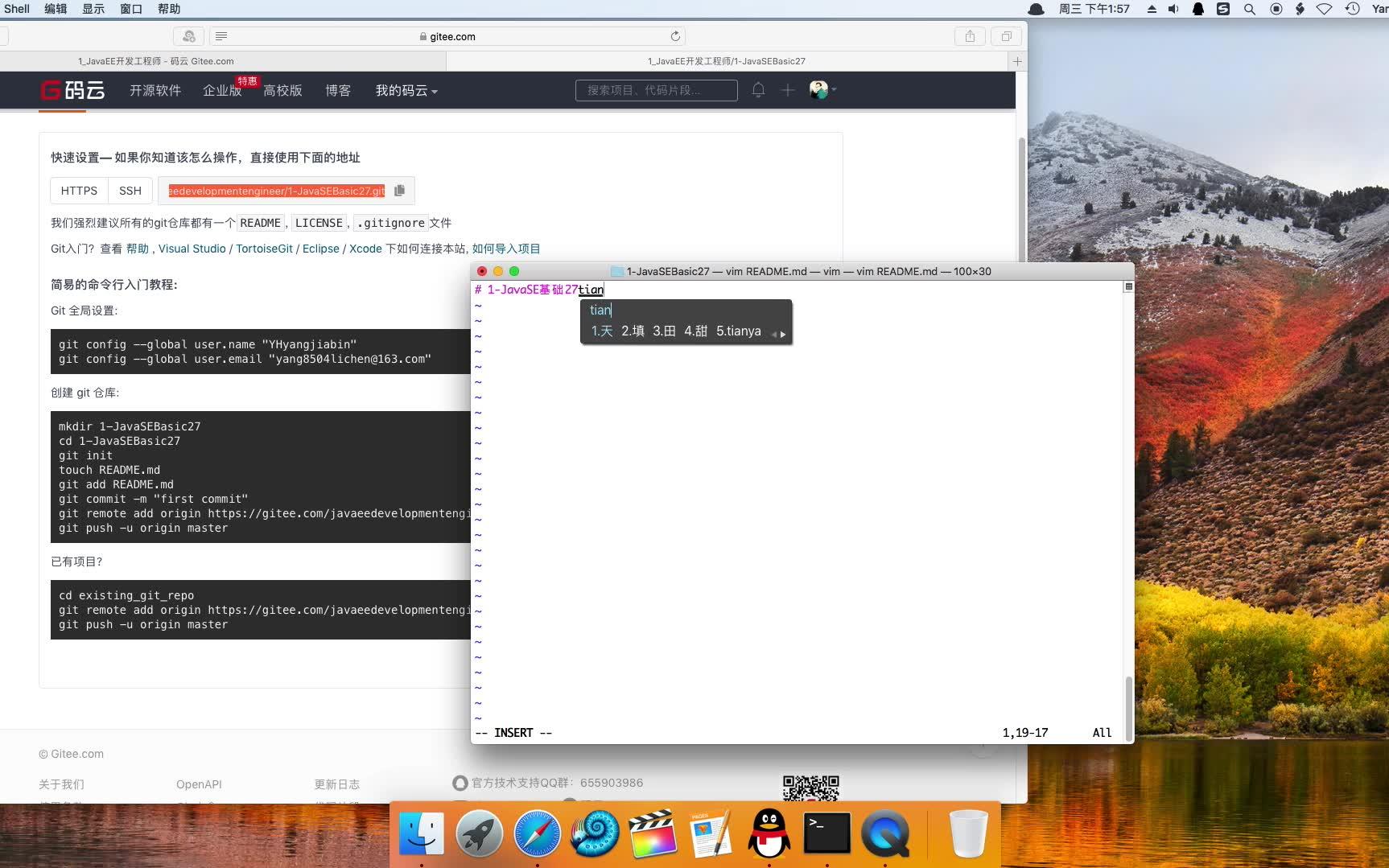This screenshot has width=1389, height=868.
Task: Open QuickTime Player in Dock
Action: click(885, 833)
